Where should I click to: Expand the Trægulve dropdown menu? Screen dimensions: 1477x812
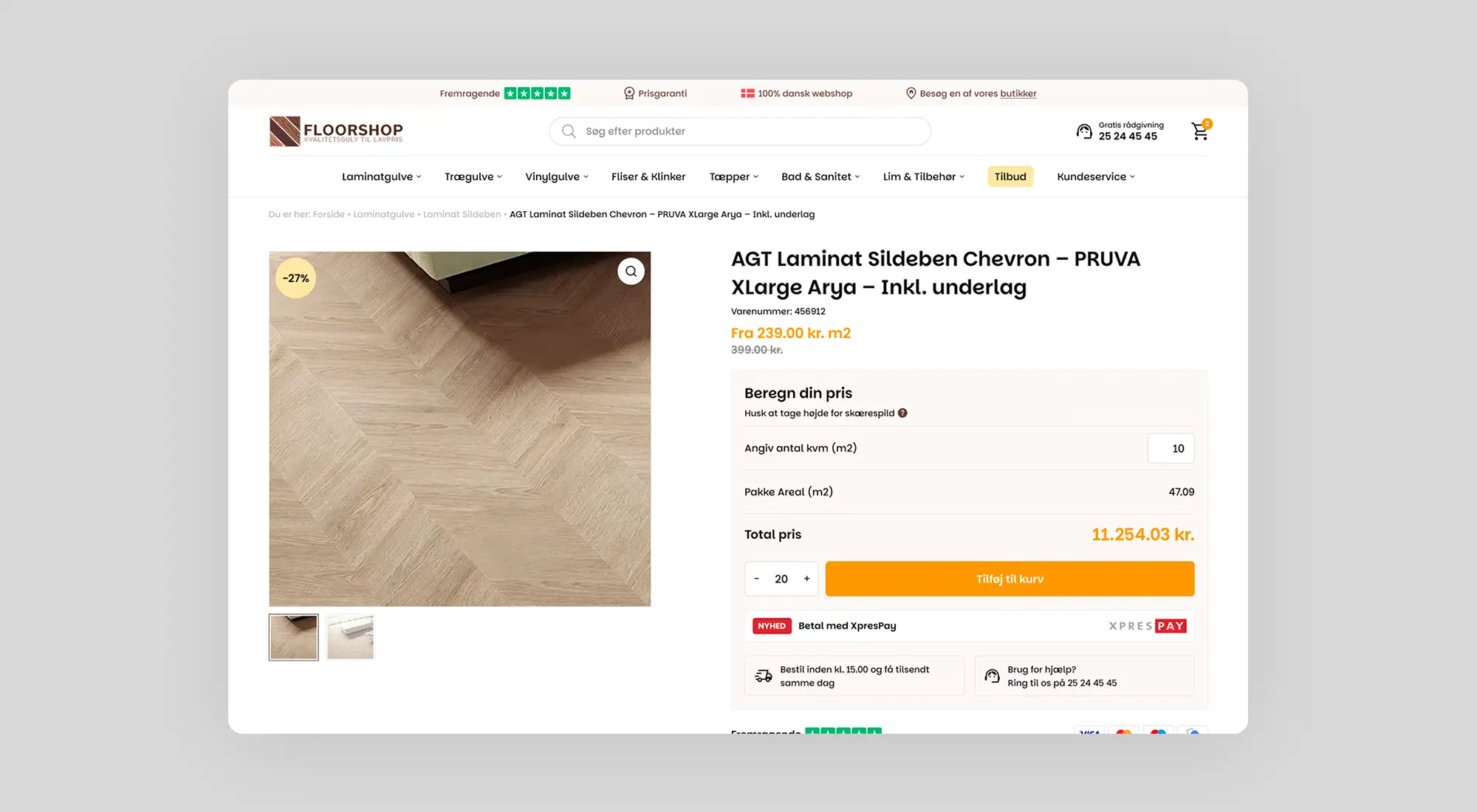click(x=473, y=177)
